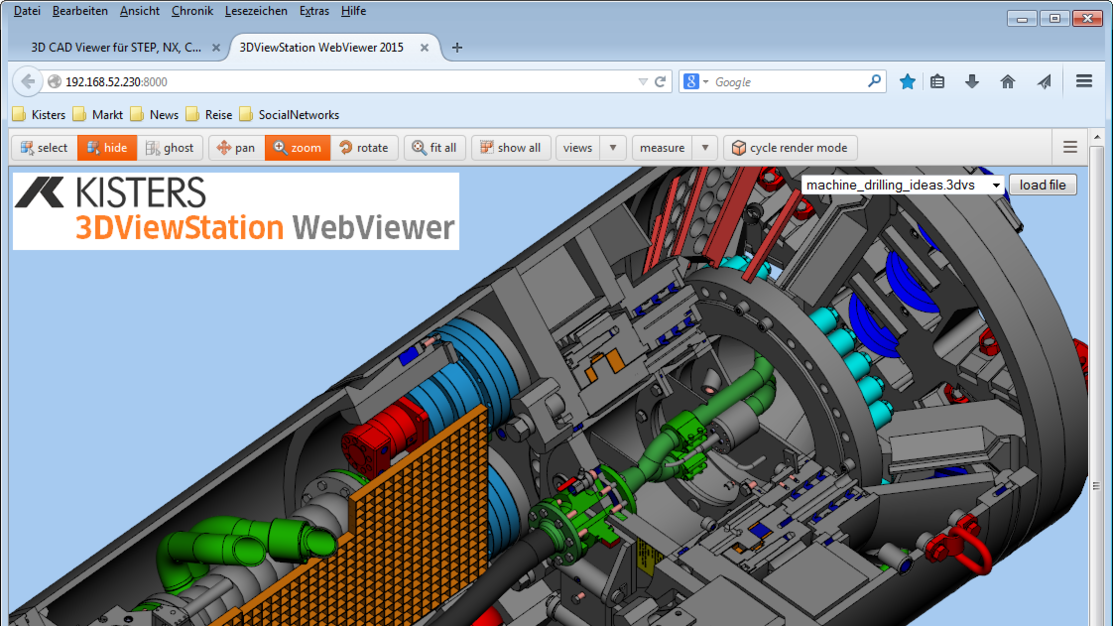The width and height of the screenshot is (1113, 626).
Task: Click the load file button
Action: coord(1043,185)
